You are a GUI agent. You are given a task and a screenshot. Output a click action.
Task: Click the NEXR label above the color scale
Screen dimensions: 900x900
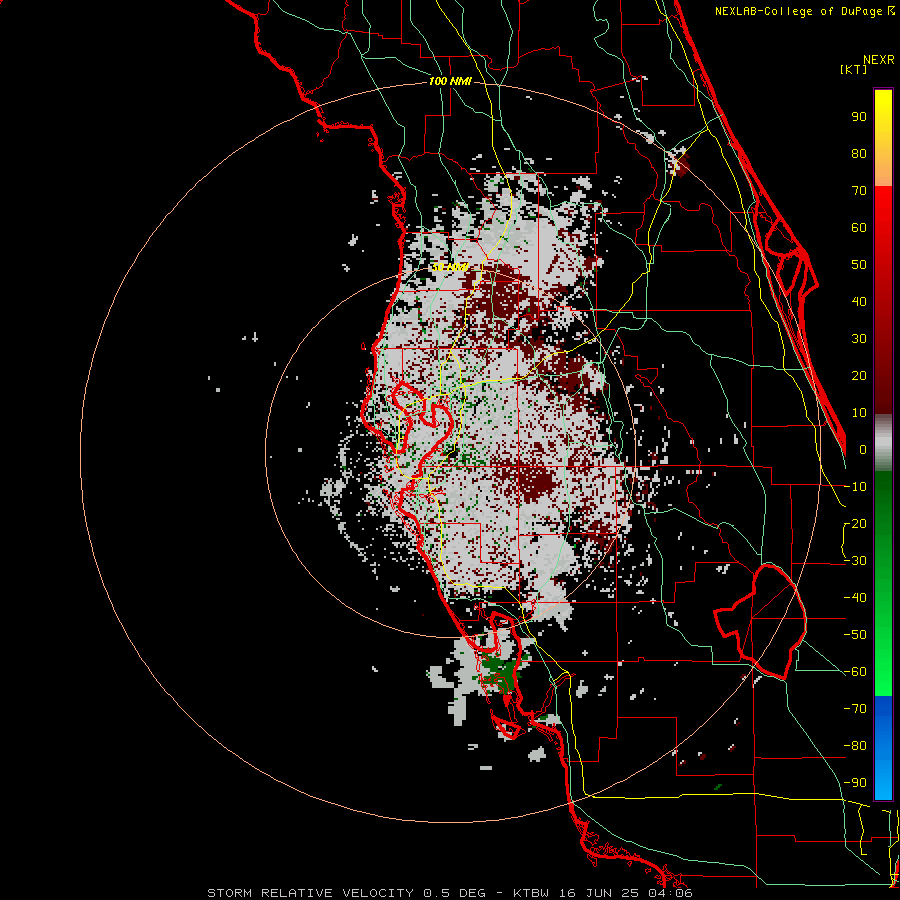[x=879, y=60]
